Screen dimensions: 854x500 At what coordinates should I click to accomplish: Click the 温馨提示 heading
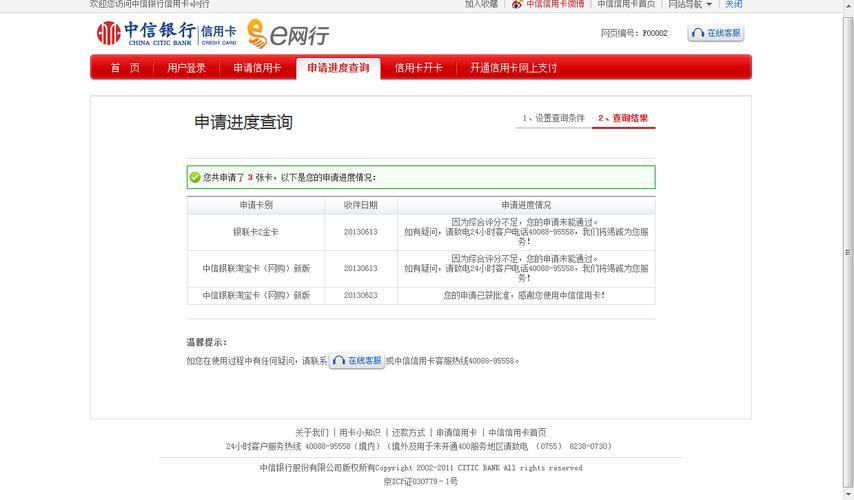pos(206,342)
